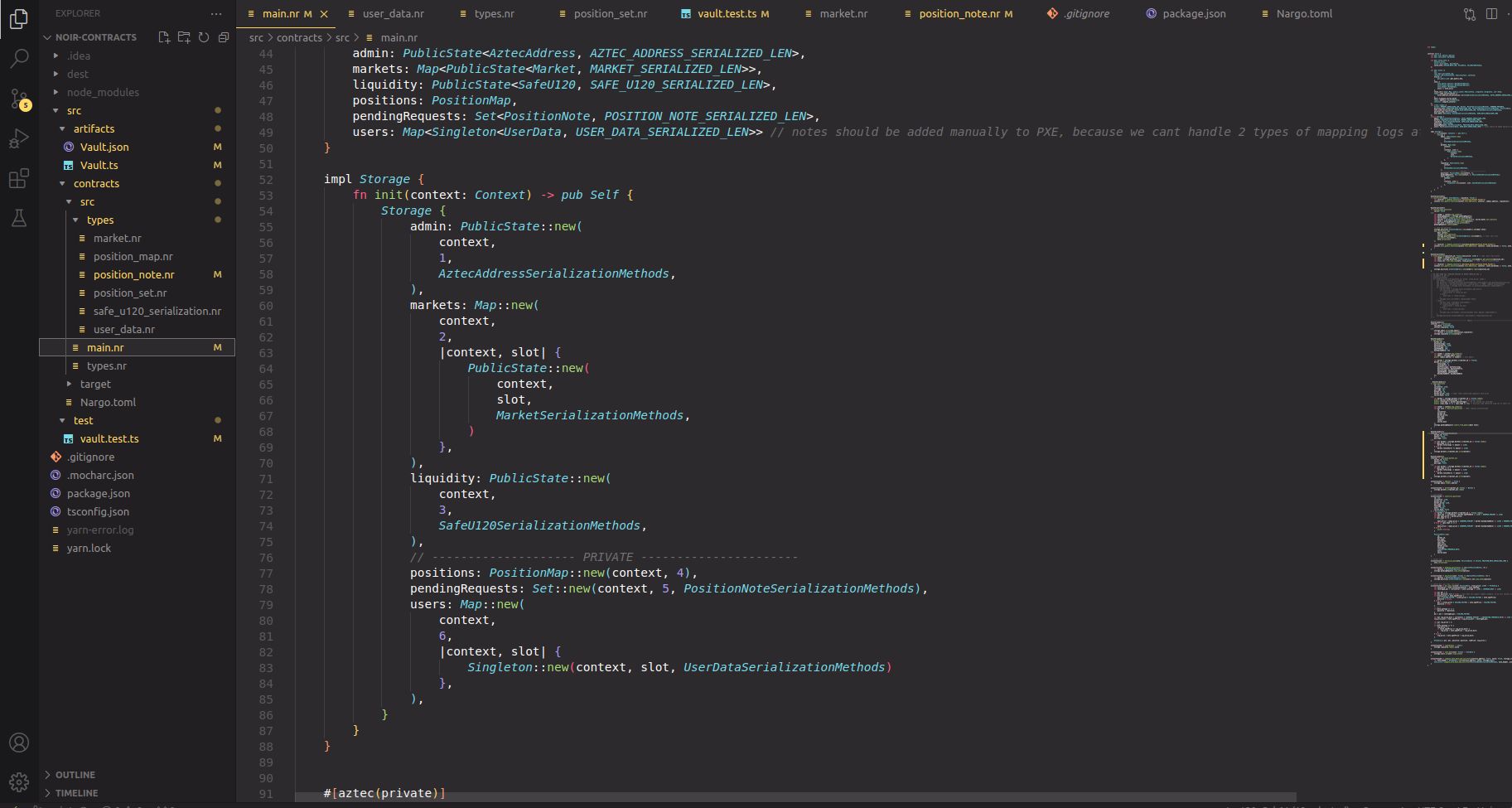Click 'contracts' in the breadcrumb path
The height and width of the screenshot is (808, 1512).
tap(299, 38)
